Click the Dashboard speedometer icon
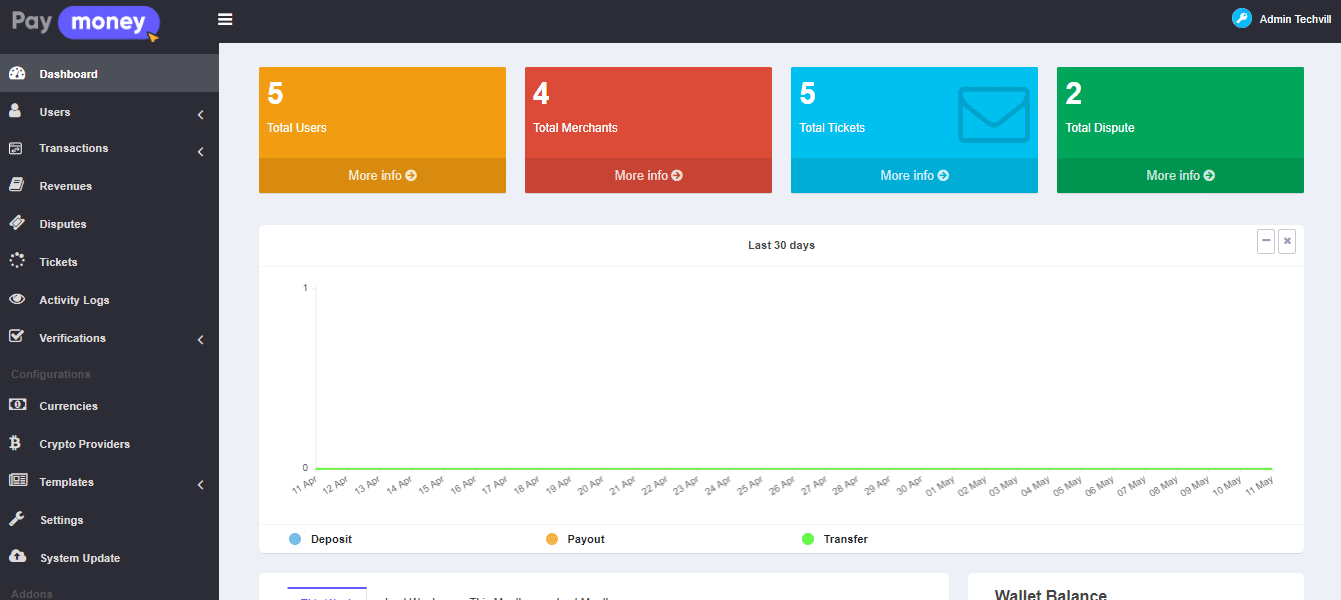1341x600 pixels. pos(16,73)
